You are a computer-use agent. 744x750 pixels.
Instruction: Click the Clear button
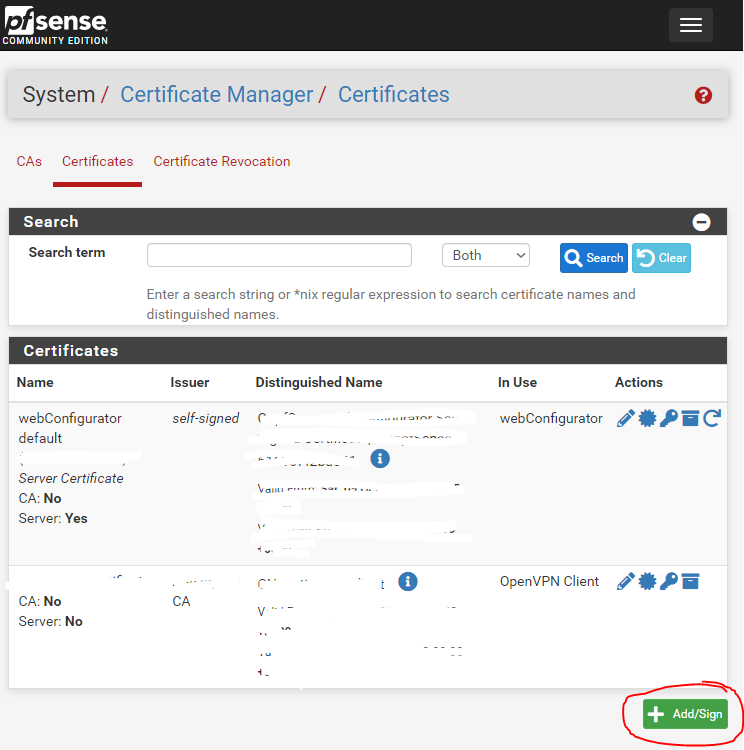[661, 258]
